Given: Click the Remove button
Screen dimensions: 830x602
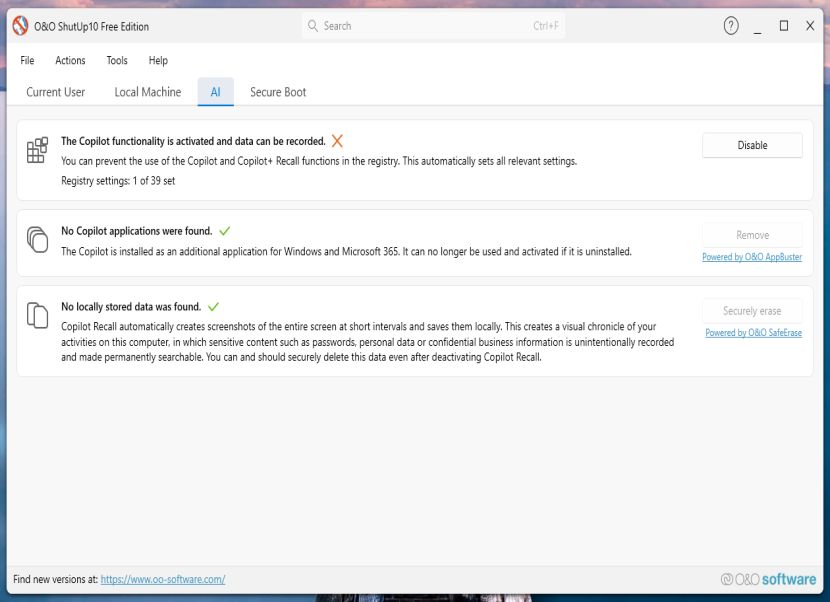Looking at the screenshot, I should (x=752, y=235).
